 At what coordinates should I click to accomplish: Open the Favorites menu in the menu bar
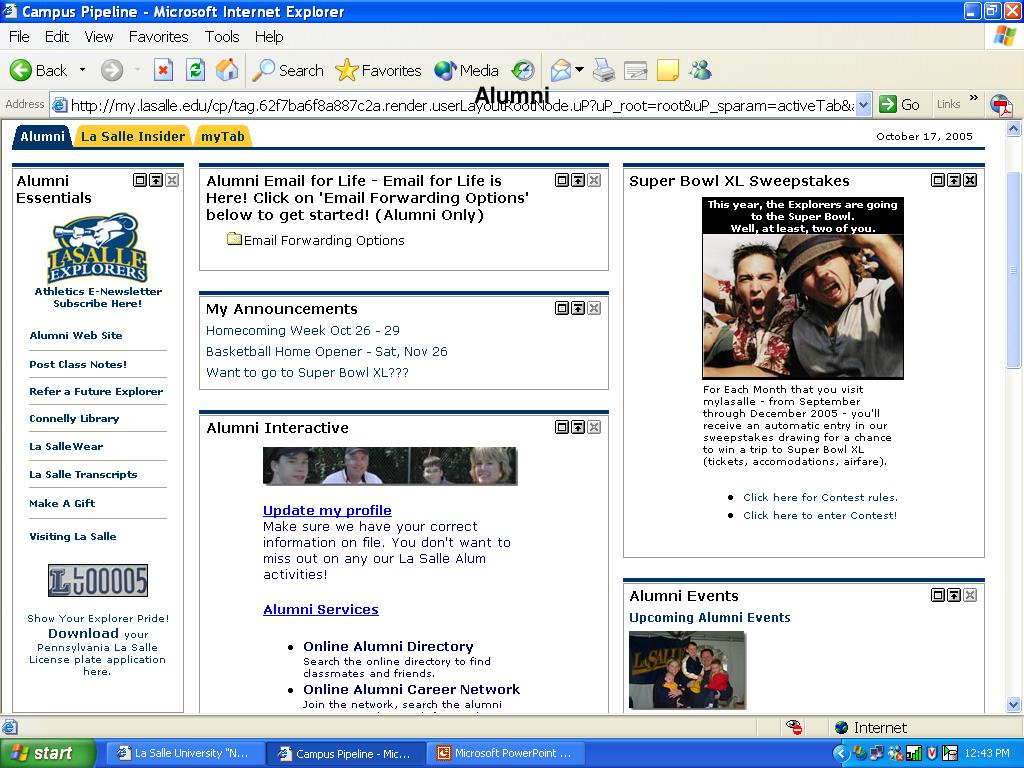(158, 37)
